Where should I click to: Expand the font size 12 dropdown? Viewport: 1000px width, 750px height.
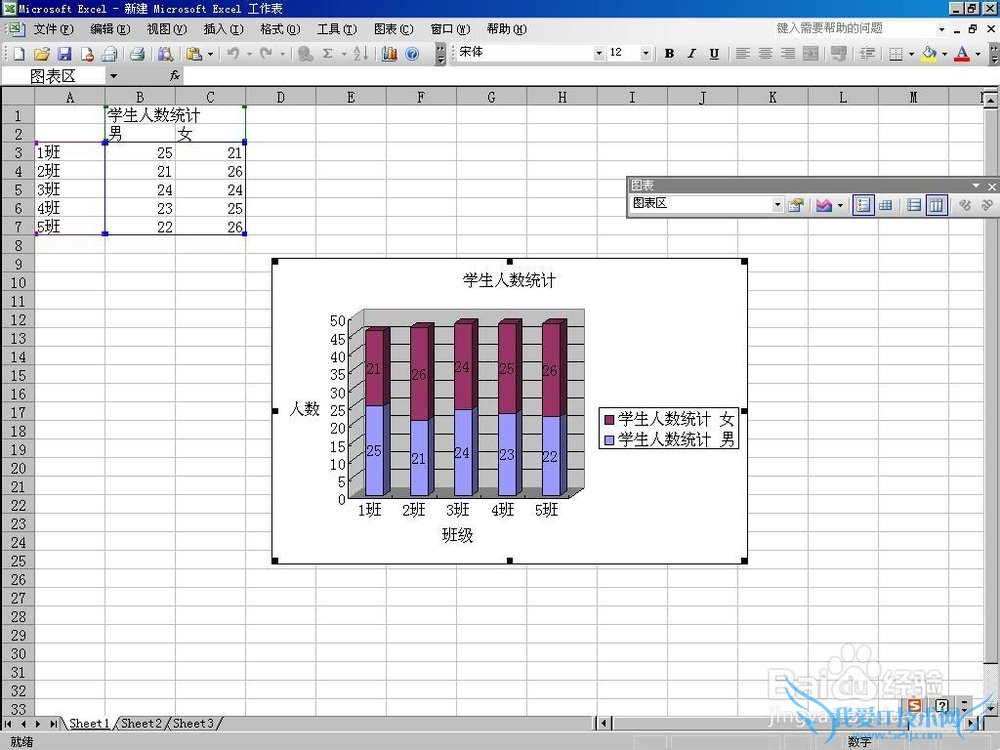[645, 54]
